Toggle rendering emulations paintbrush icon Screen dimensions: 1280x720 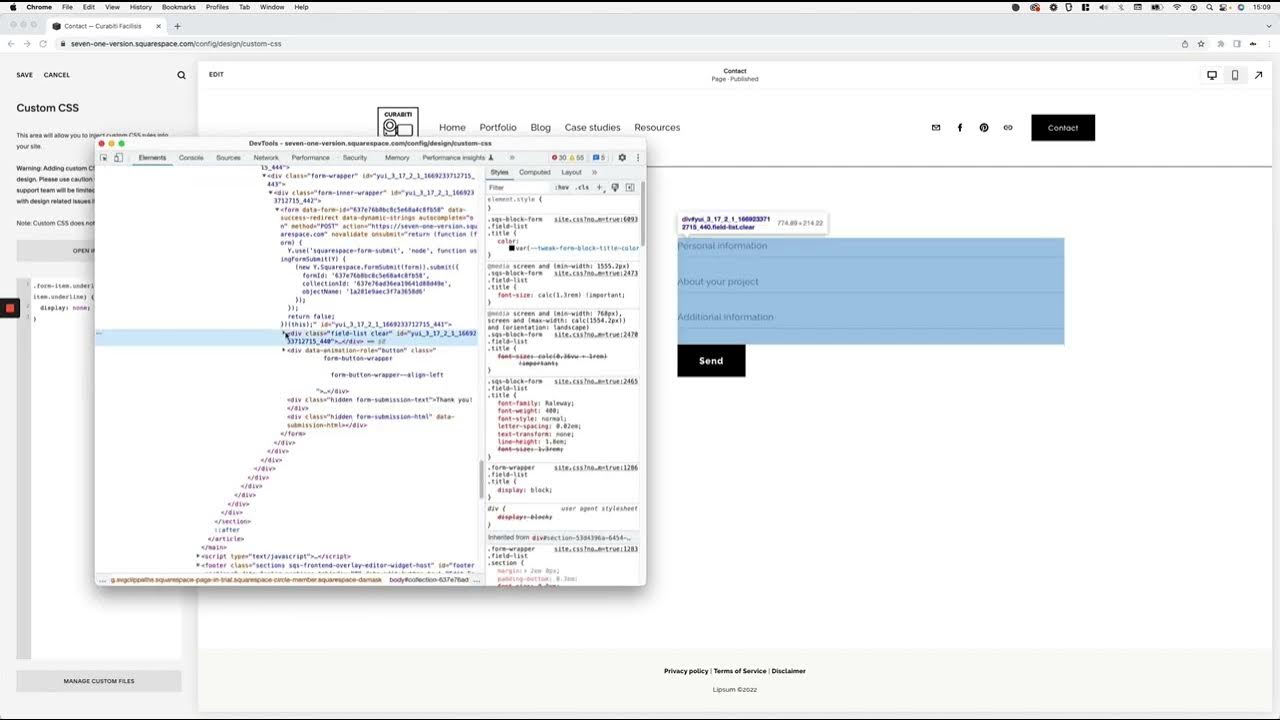coord(614,187)
